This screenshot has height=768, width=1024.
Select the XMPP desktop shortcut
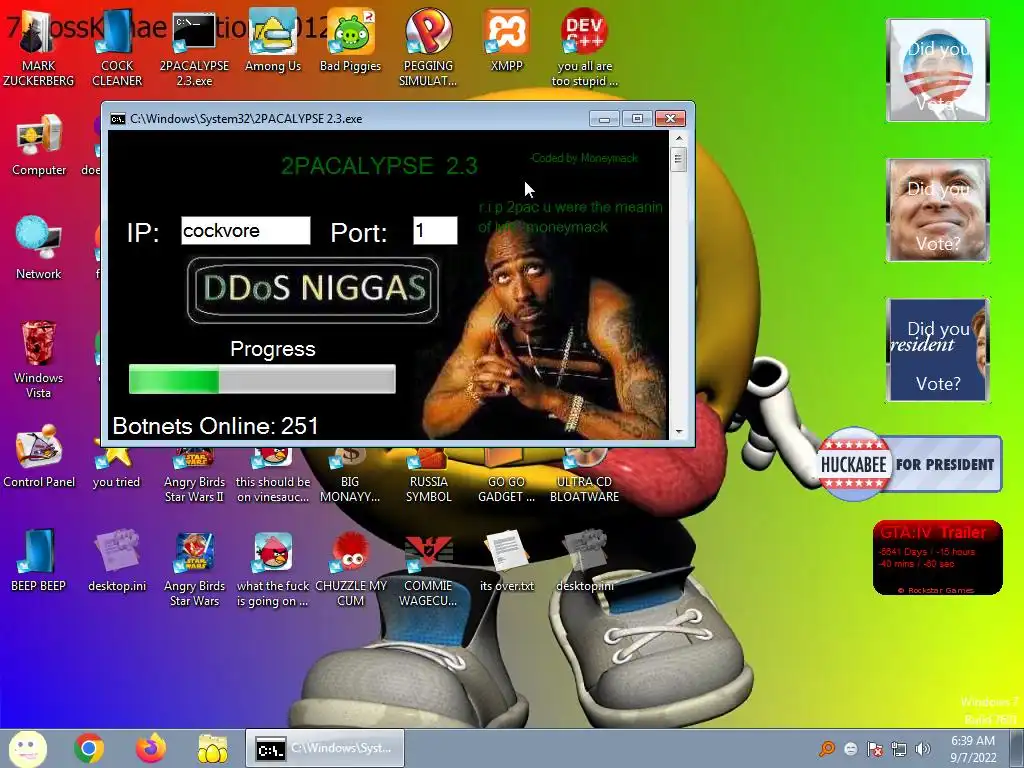pos(507,42)
